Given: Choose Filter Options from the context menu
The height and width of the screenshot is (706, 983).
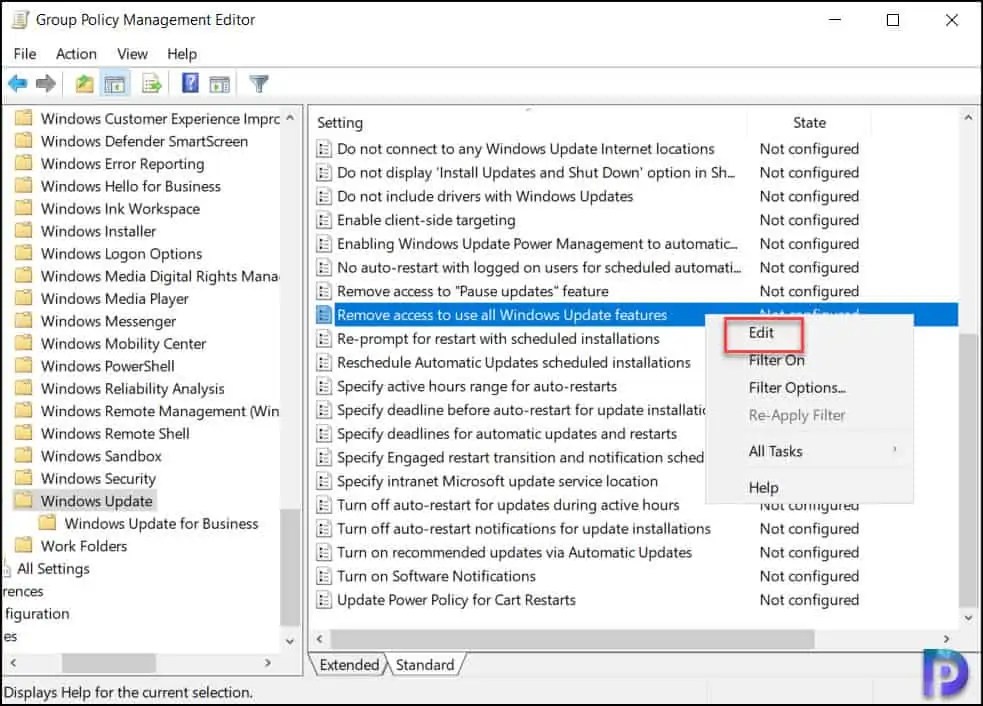Looking at the screenshot, I should click(x=796, y=388).
